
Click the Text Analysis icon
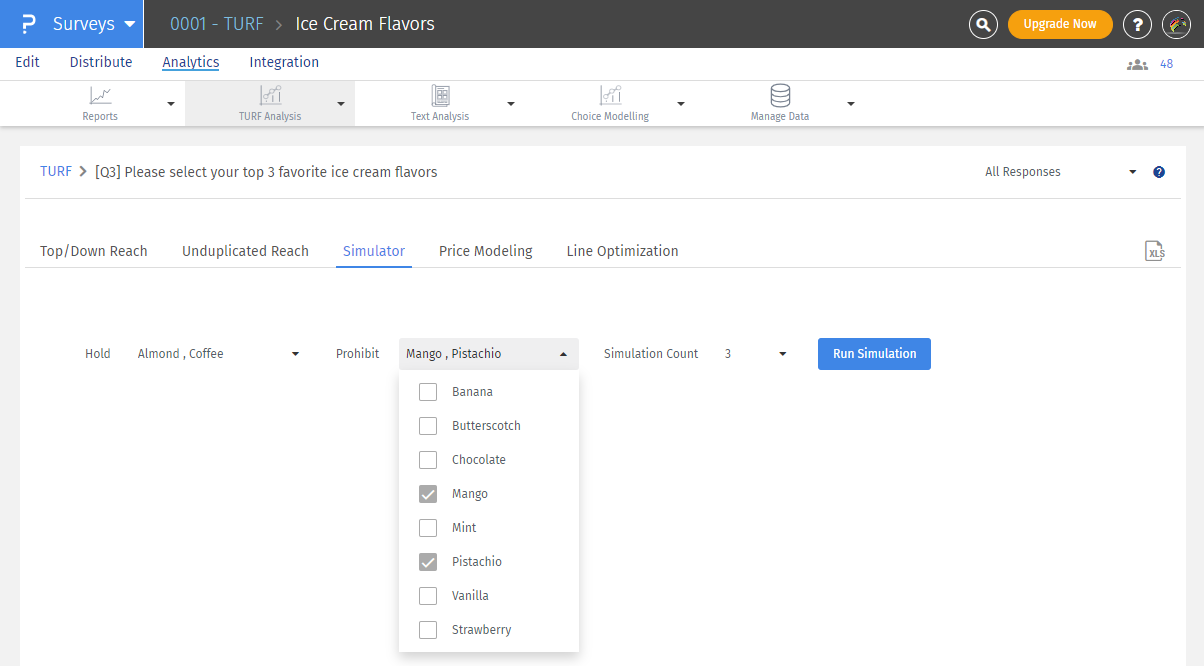coord(440,96)
